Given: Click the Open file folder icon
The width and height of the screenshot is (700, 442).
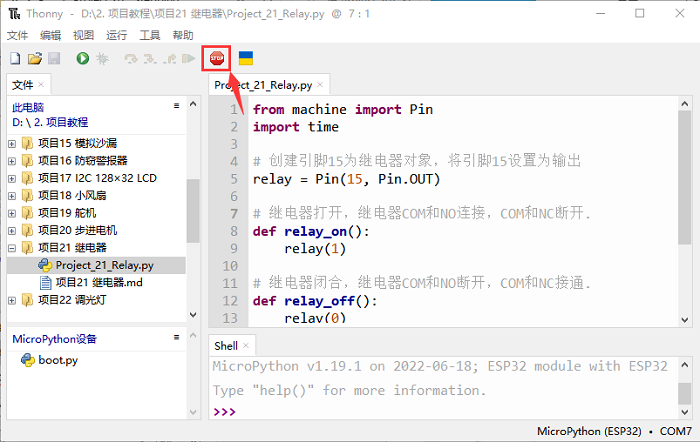Looking at the screenshot, I should coord(34,59).
